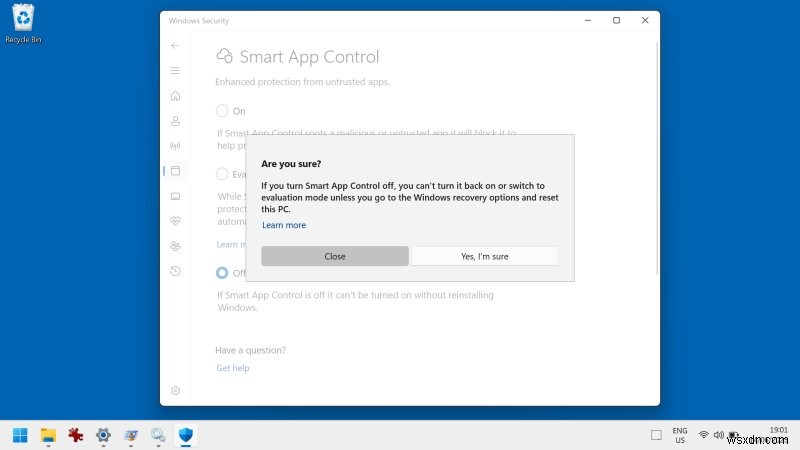
Task: Click 'Are you sure?' dialog heading
Action: click(x=291, y=164)
